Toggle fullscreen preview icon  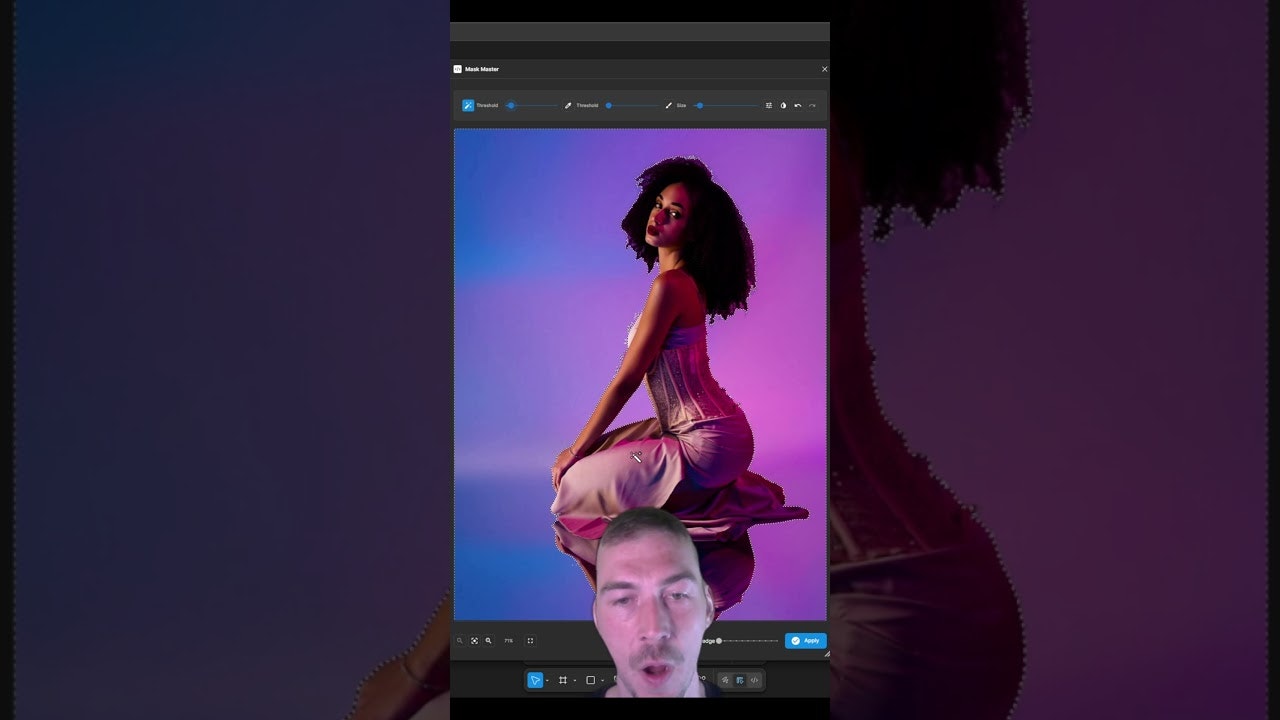tap(530, 640)
